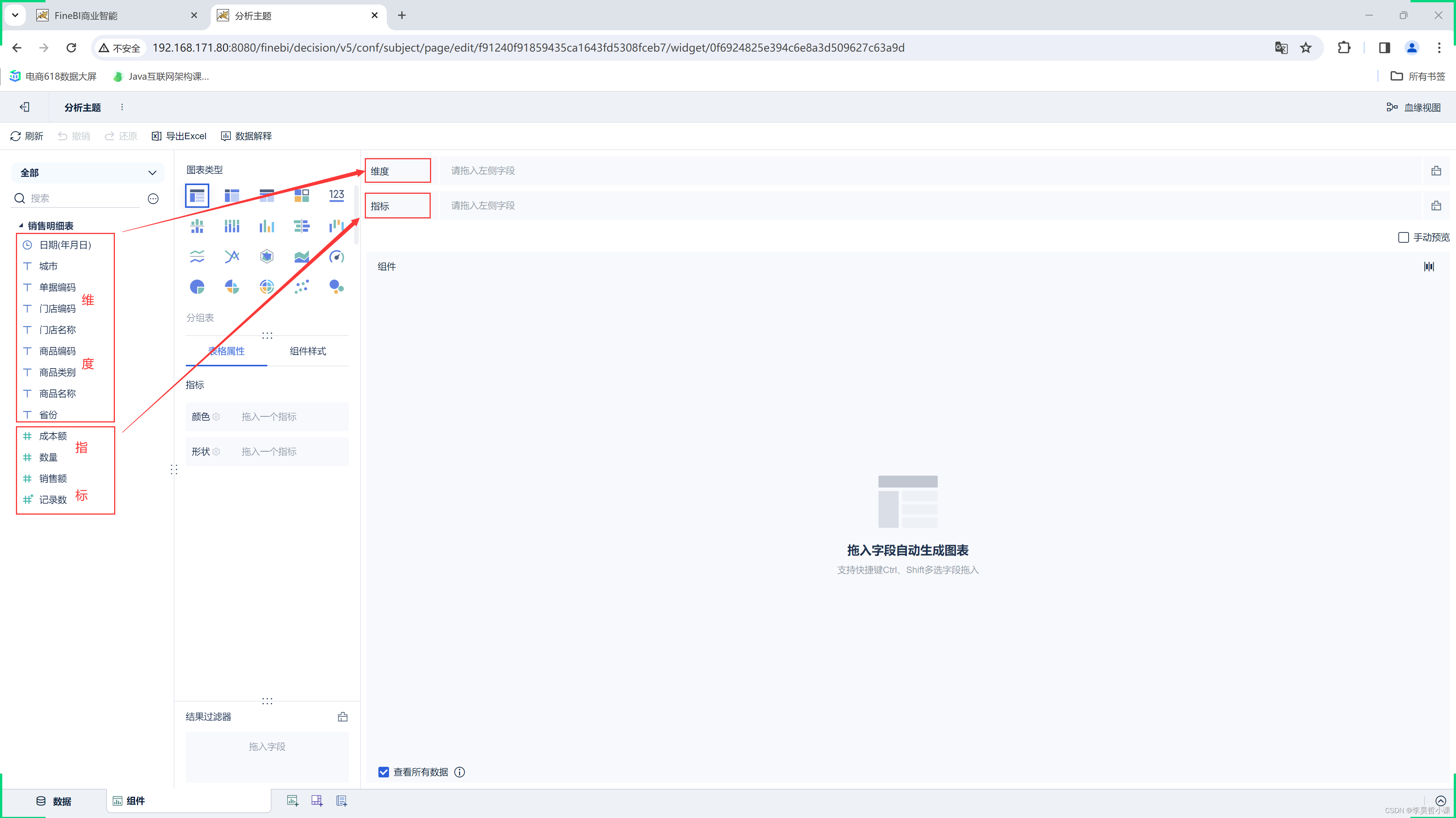Select the group table chart type
1456x818 pixels.
click(x=197, y=196)
